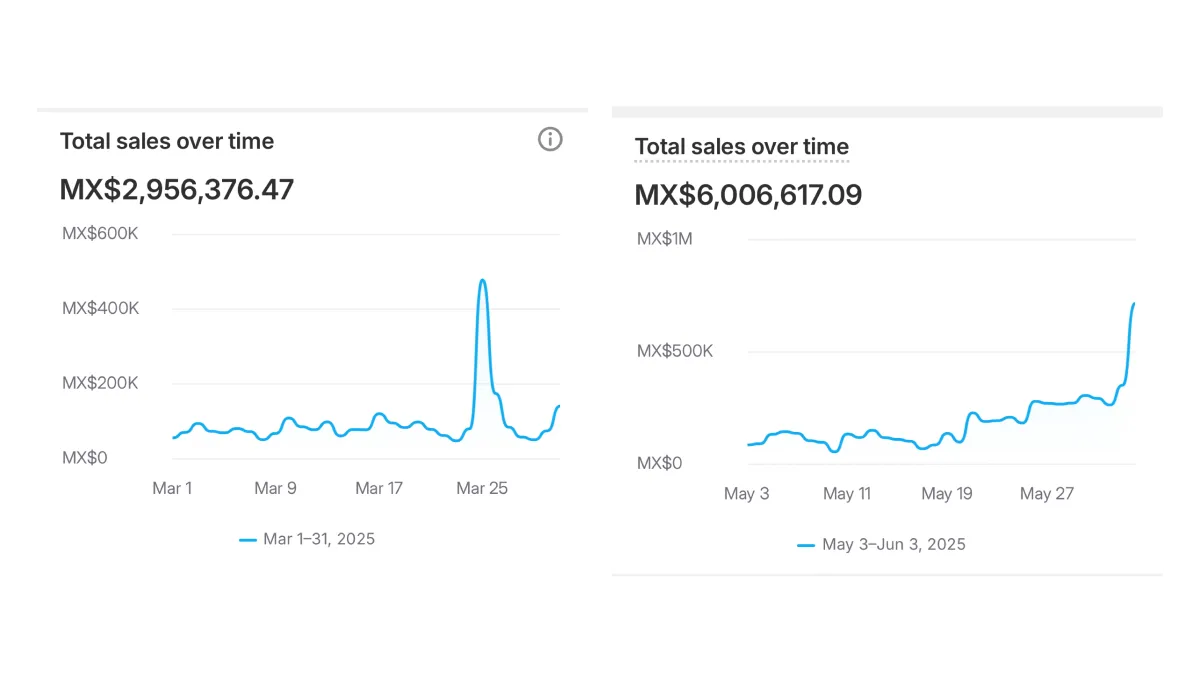The image size is (1200, 675).
Task: Click the blue legend line swatch for Mar 1–31
Action: click(x=248, y=540)
